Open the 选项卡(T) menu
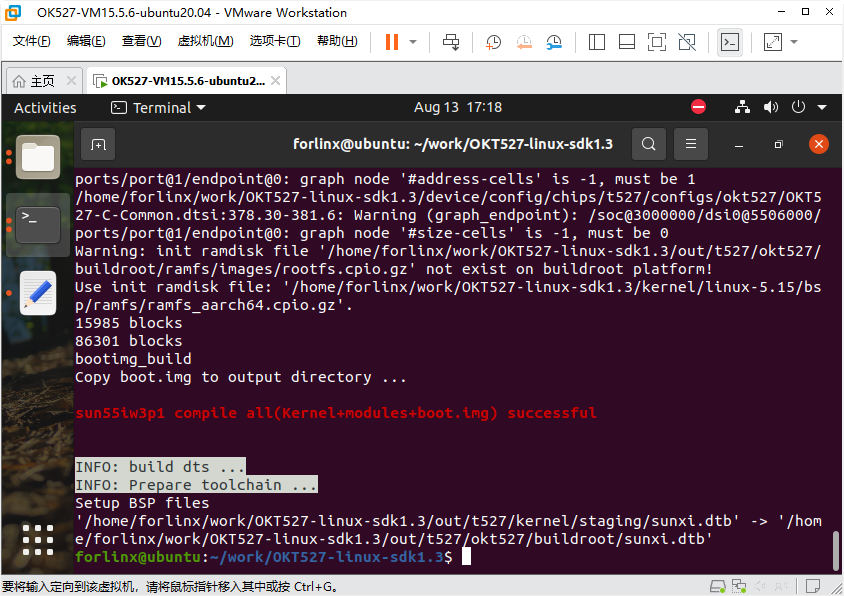The width and height of the screenshot is (844, 596). (x=275, y=41)
